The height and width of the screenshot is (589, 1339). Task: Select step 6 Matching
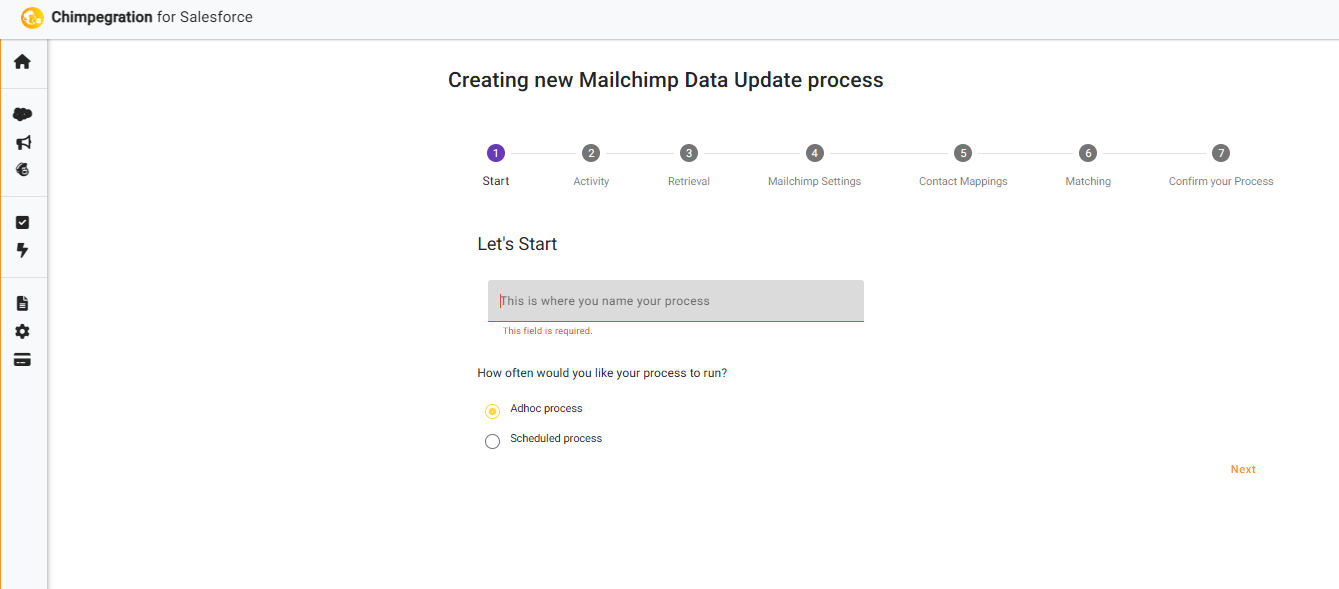tap(1087, 153)
